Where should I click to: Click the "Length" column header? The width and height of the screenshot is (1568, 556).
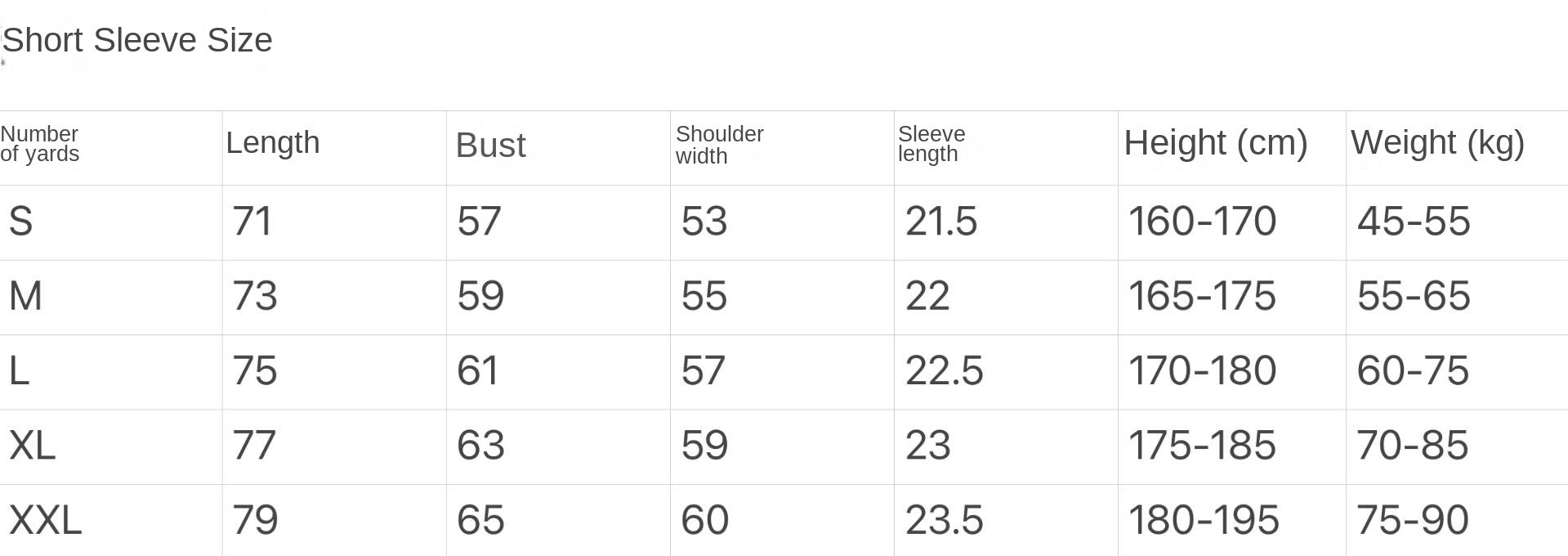[273, 143]
